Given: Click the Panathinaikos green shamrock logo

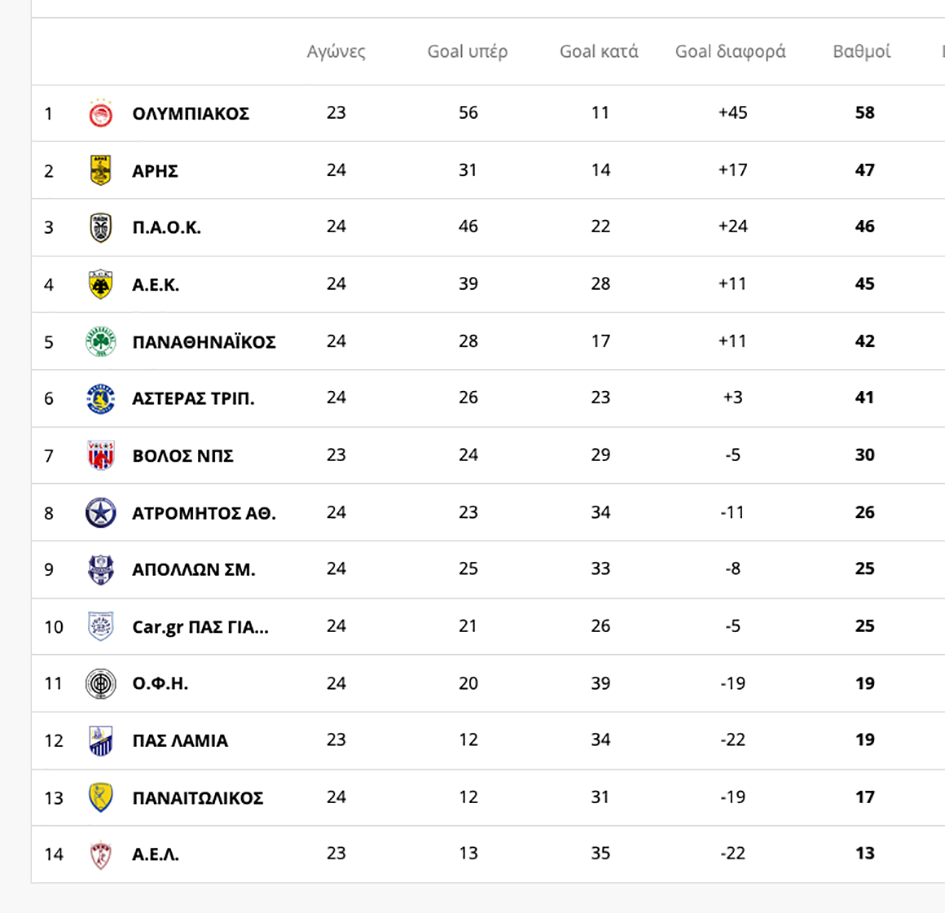Looking at the screenshot, I should (101, 341).
